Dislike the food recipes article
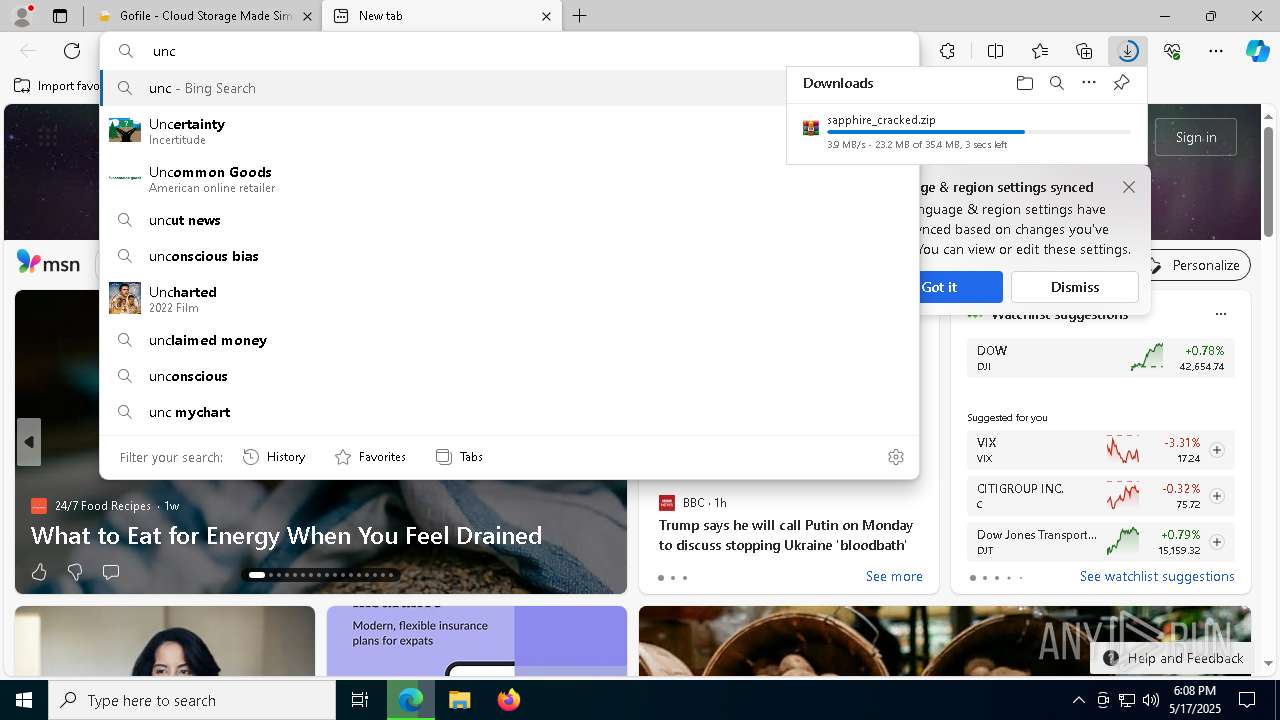This screenshot has height=720, width=1280. [75, 572]
